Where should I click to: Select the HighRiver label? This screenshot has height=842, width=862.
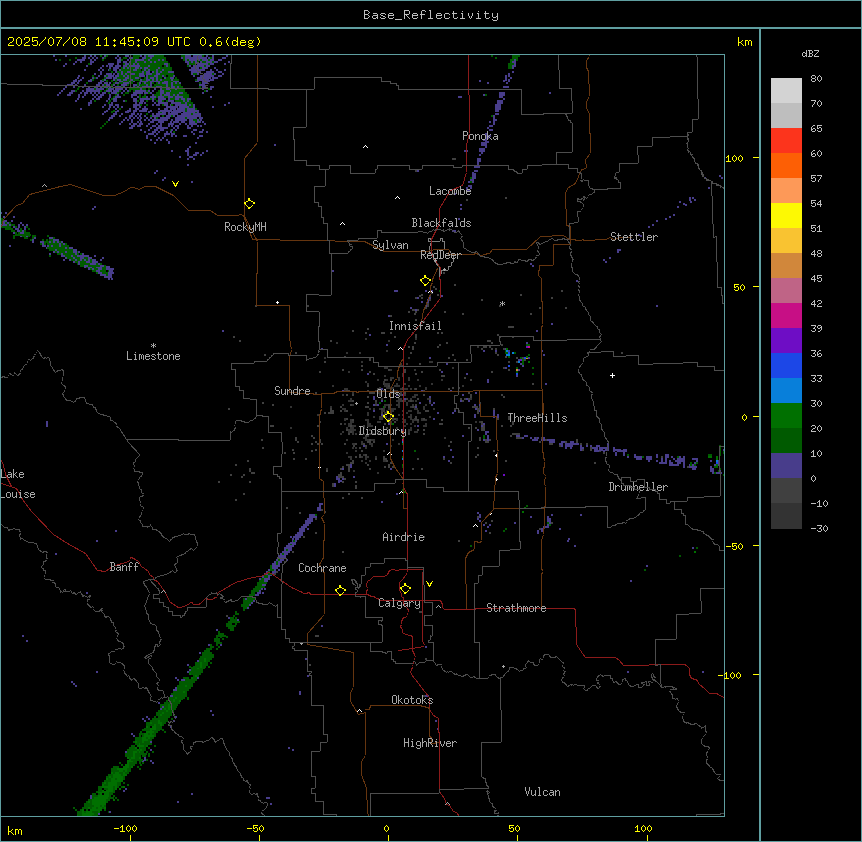[x=430, y=743]
